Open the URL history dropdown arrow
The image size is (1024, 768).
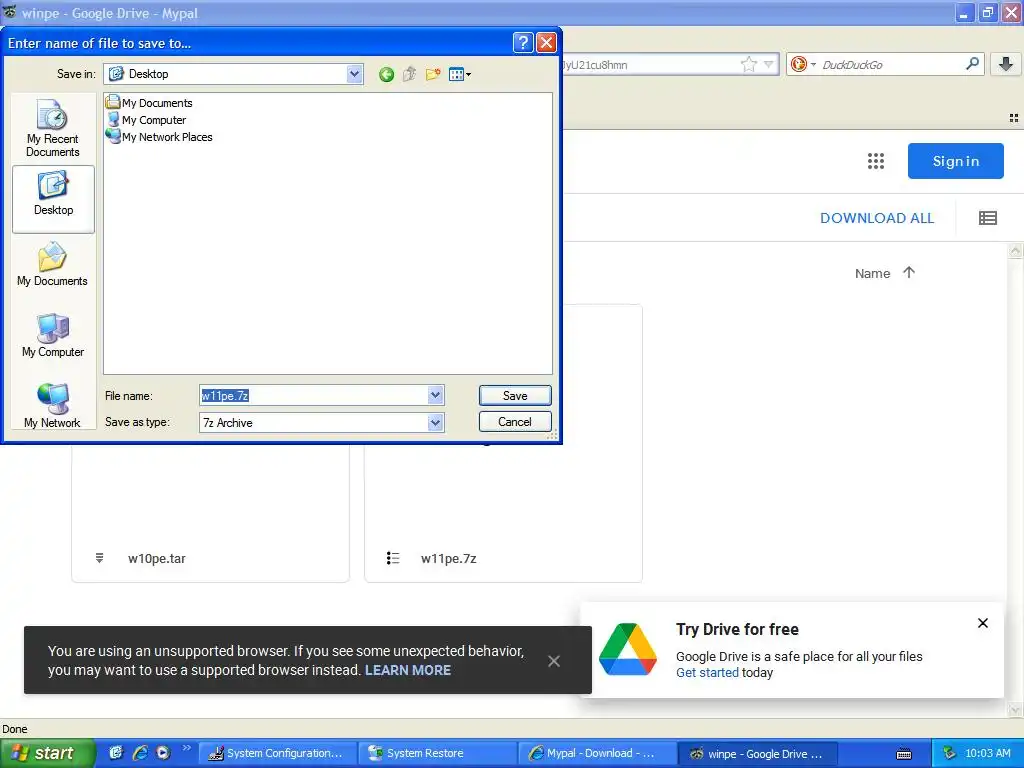[769, 64]
